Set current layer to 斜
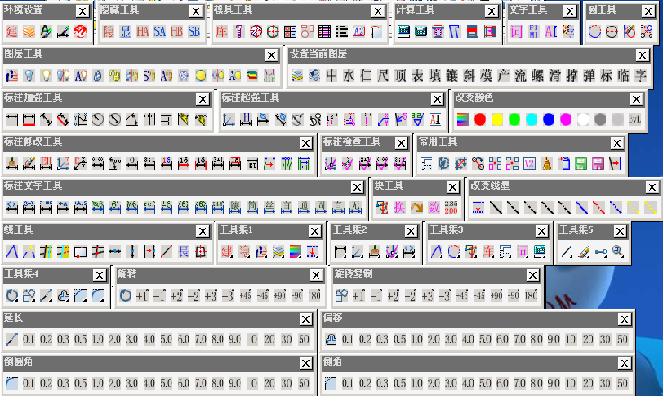The image size is (664, 401). 469,76
